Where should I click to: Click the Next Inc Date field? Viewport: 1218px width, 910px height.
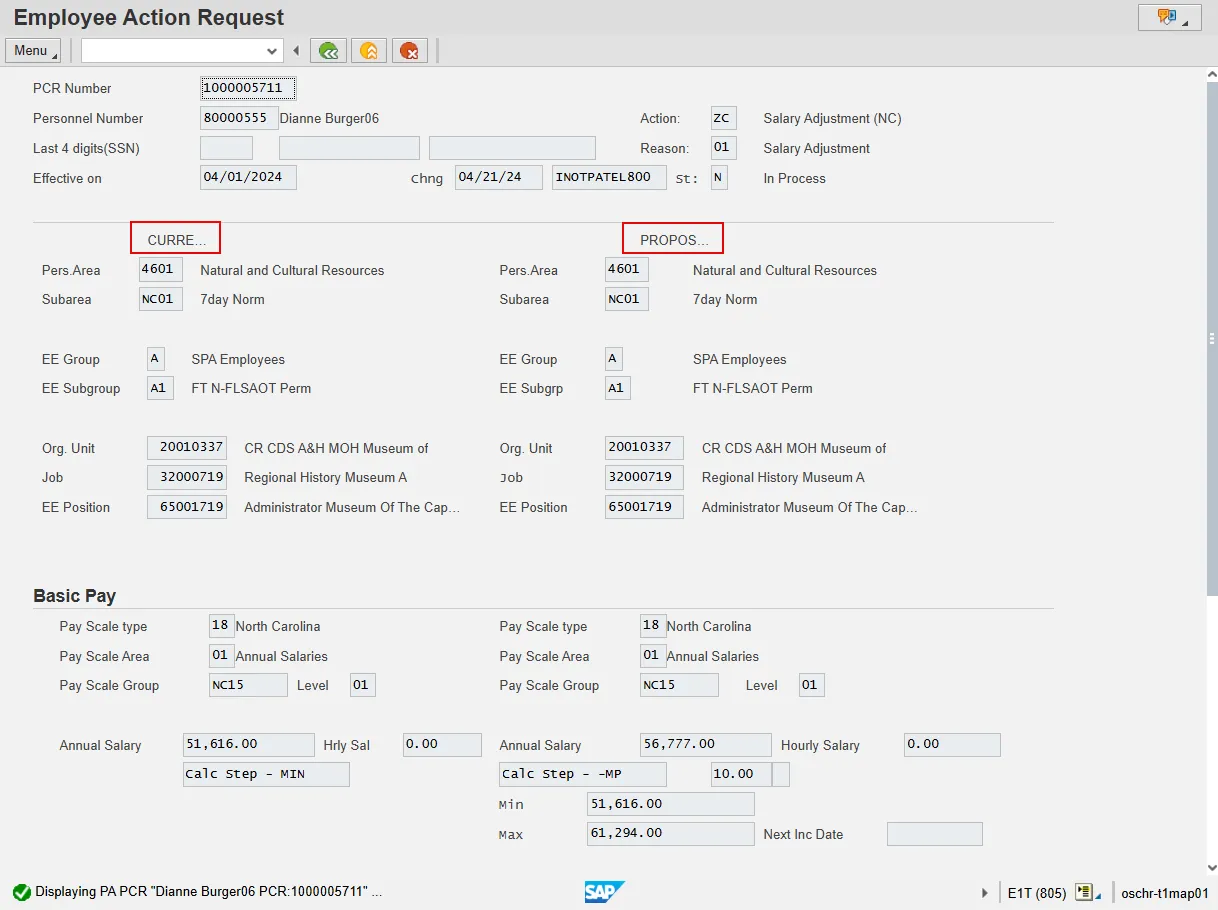coord(934,834)
